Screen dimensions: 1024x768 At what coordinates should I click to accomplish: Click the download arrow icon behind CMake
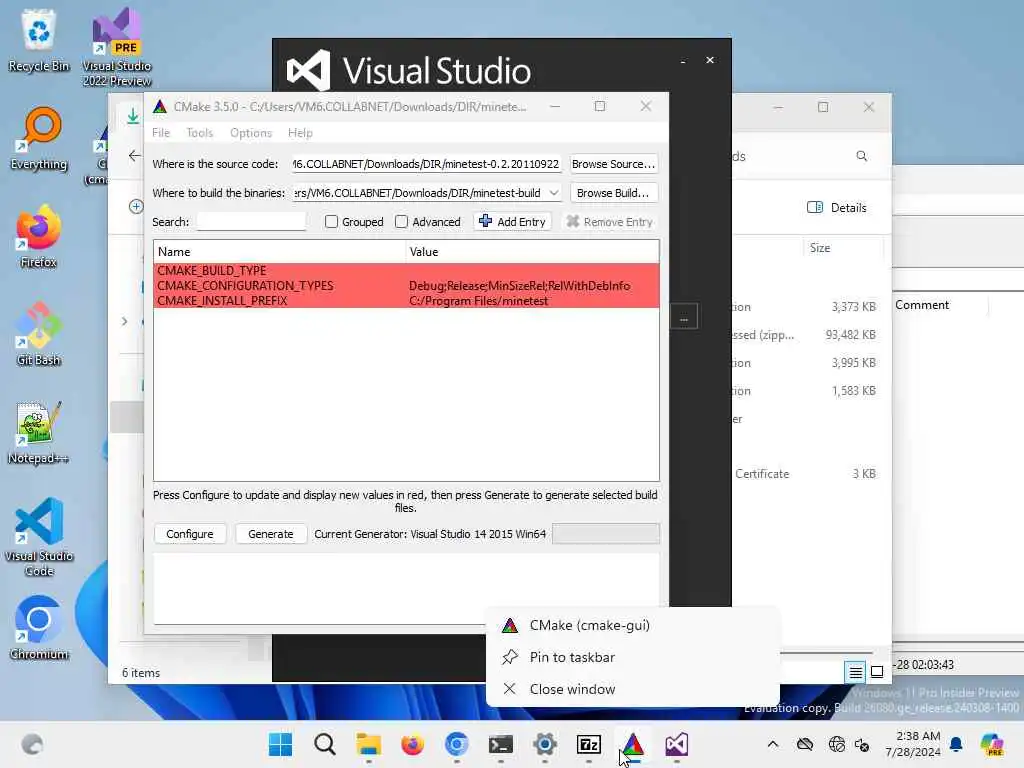(133, 116)
